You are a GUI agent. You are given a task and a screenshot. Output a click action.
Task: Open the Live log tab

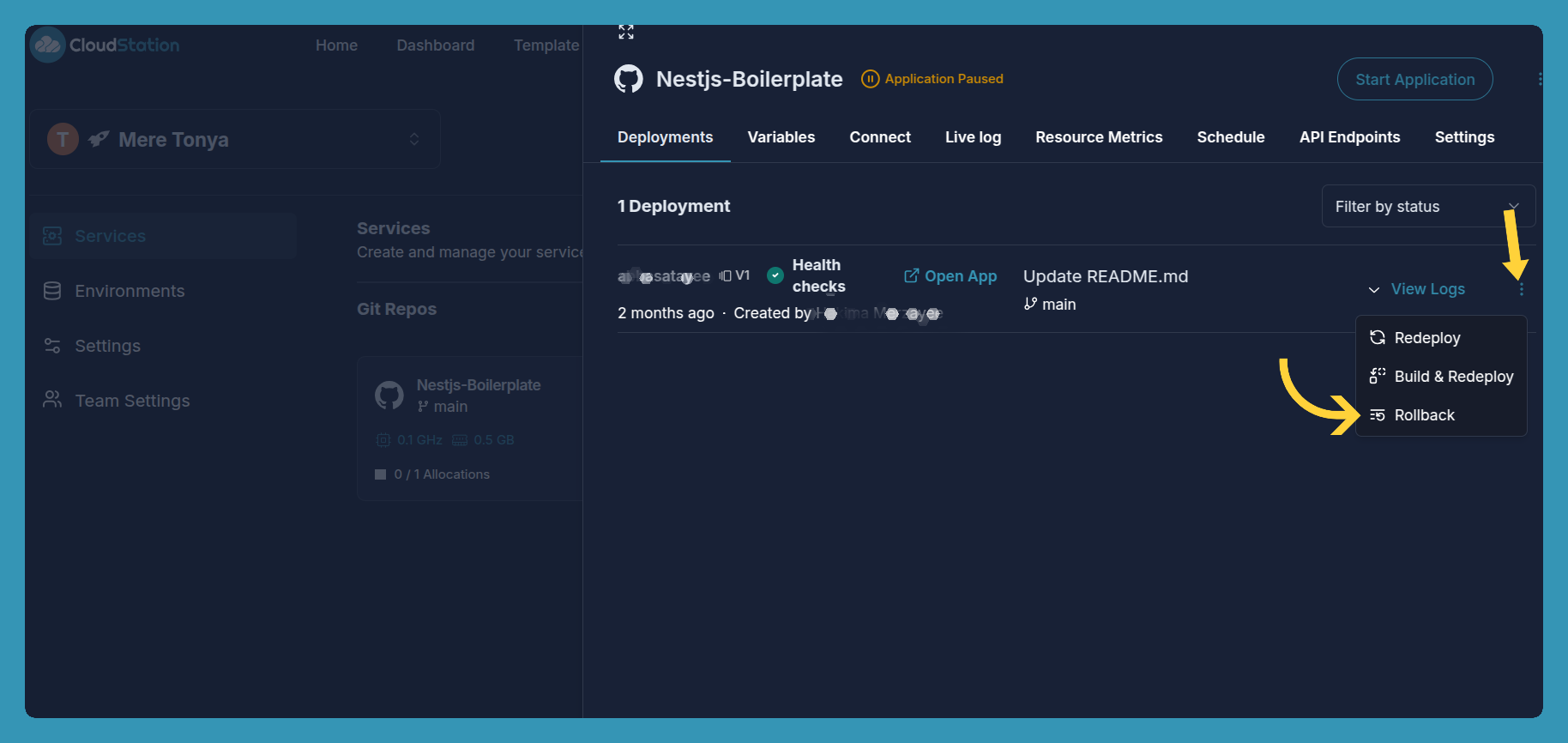[973, 137]
